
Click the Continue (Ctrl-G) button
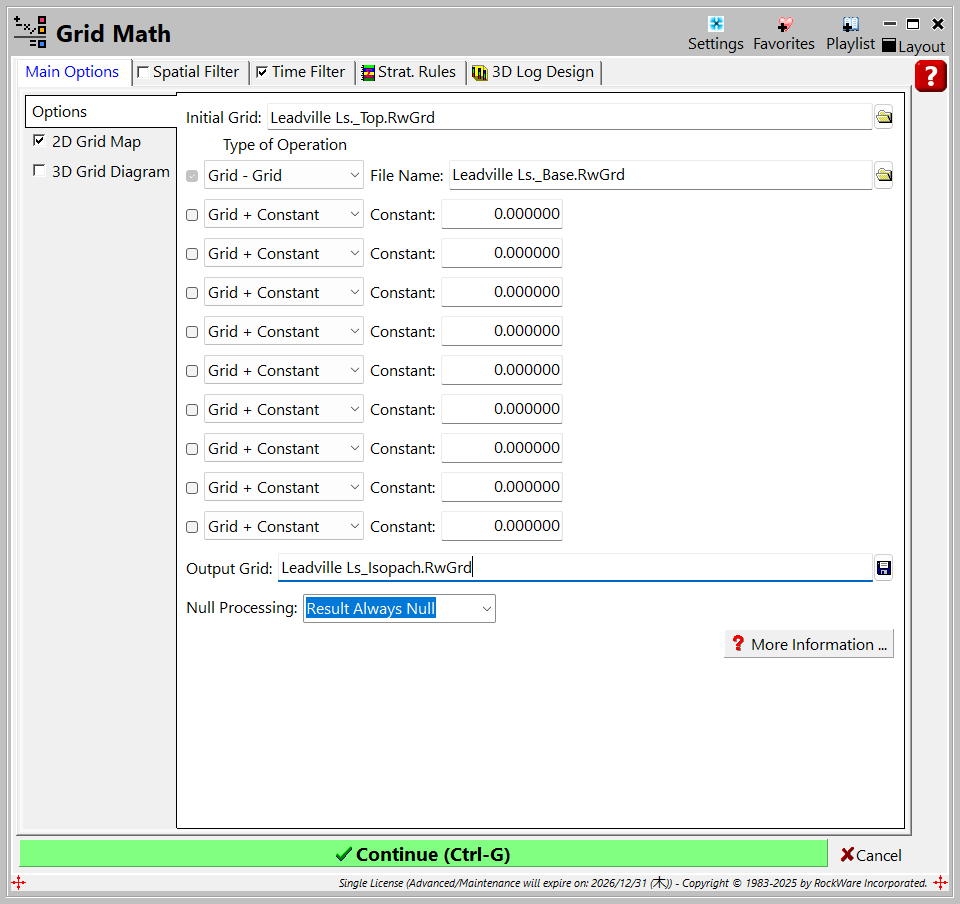(423, 854)
